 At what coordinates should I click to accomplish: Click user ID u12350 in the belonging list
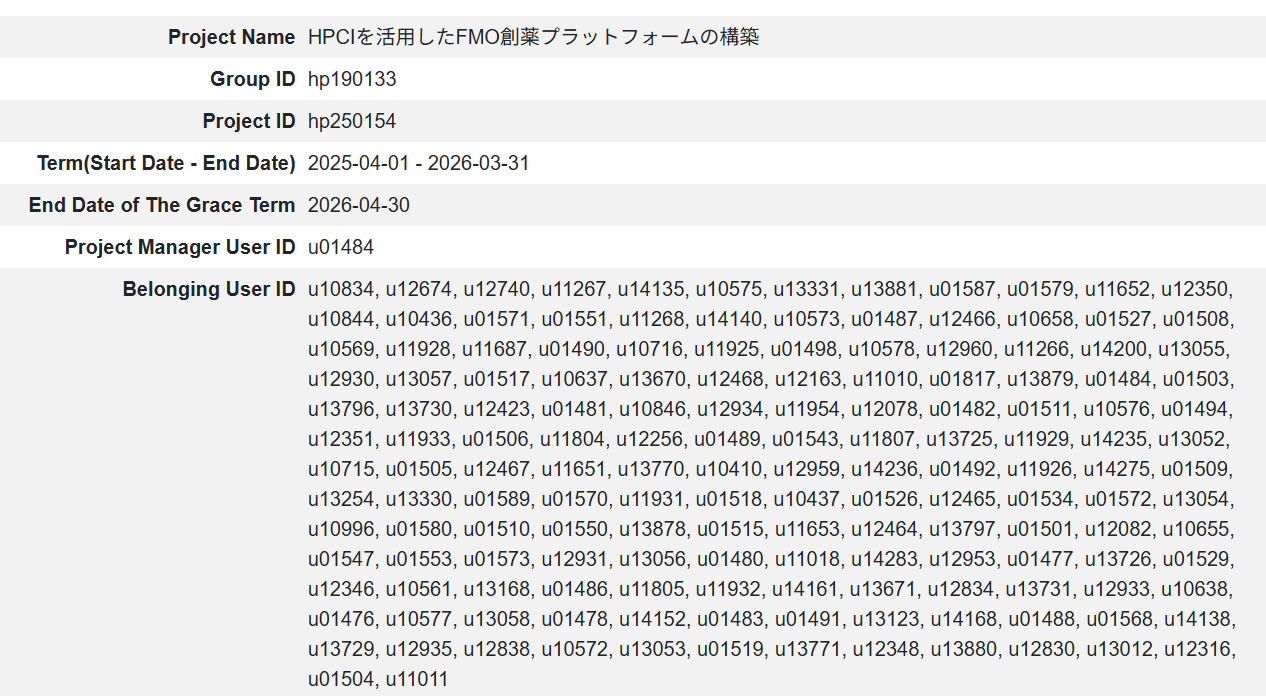1194,290
